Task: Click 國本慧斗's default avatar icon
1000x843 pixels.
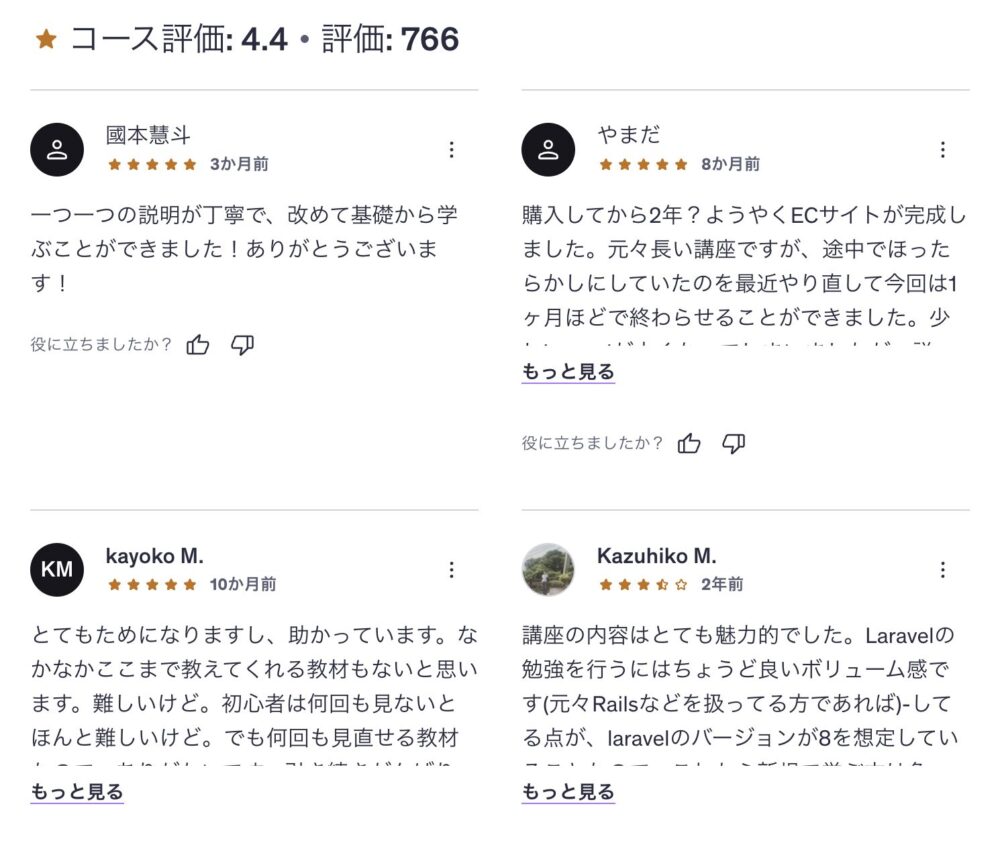Action: coord(57,150)
